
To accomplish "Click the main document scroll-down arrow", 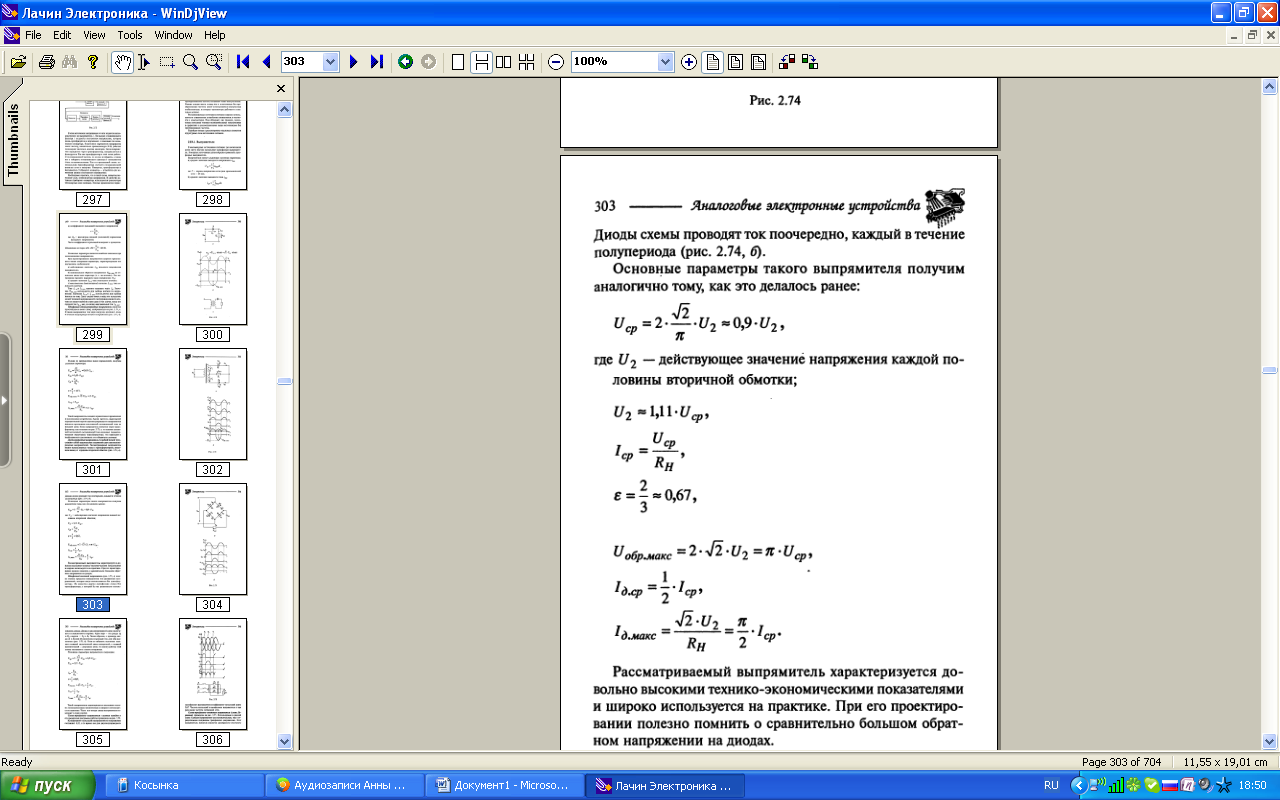I will [x=1270, y=741].
